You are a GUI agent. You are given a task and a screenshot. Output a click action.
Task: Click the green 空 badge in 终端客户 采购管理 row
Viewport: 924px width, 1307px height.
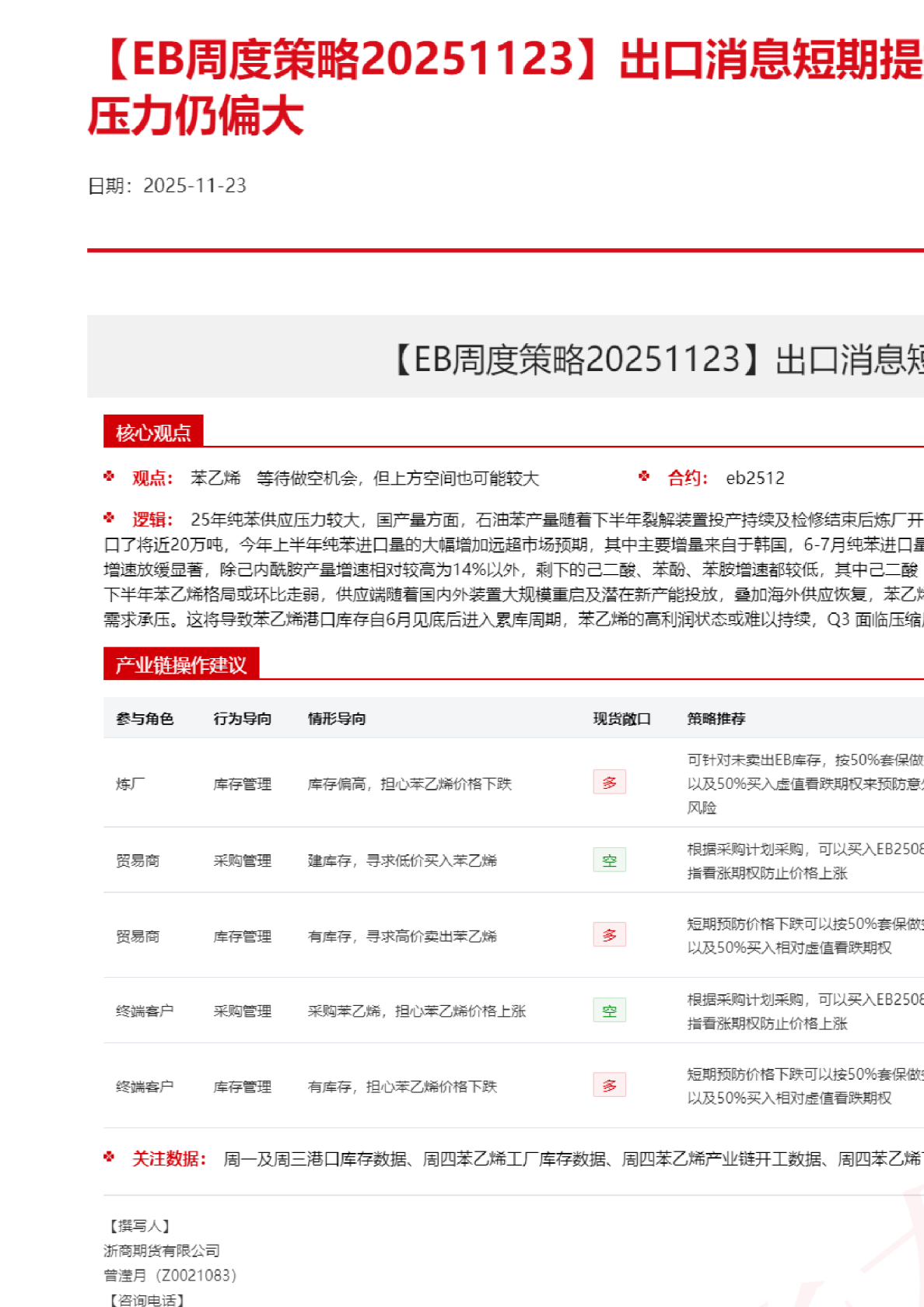(x=609, y=1011)
